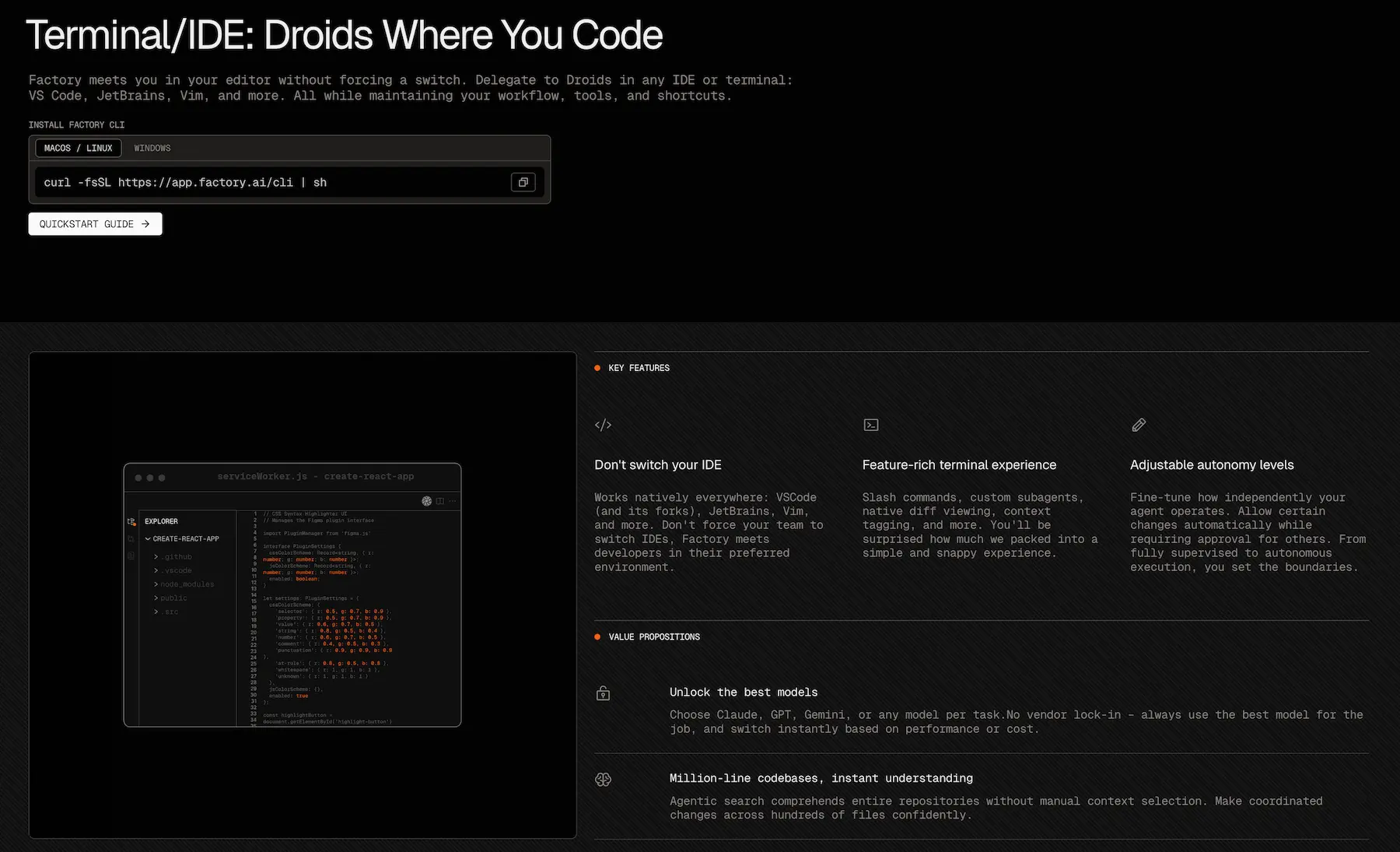Expand the .github folder

[x=174, y=557]
